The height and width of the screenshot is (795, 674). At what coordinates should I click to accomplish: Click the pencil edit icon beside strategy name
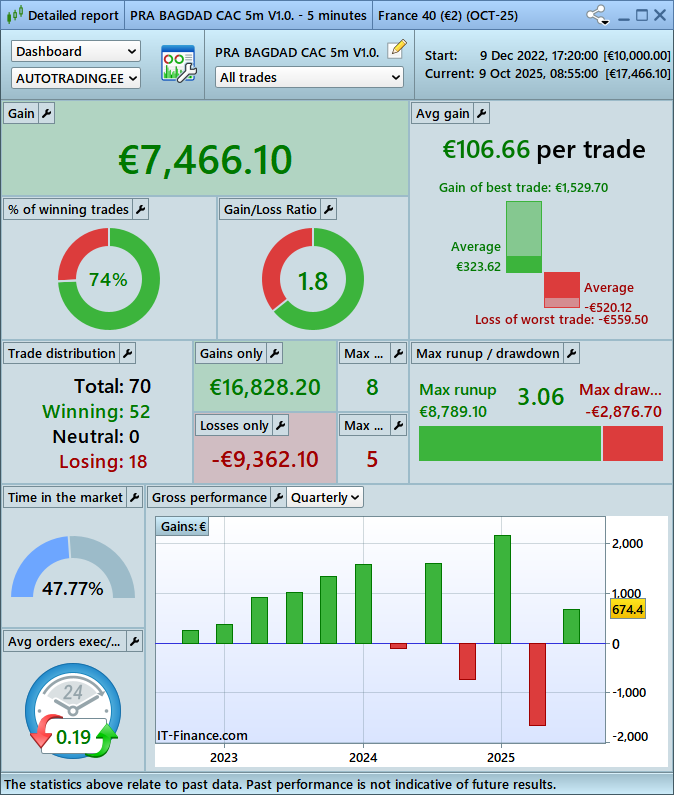coord(397,49)
